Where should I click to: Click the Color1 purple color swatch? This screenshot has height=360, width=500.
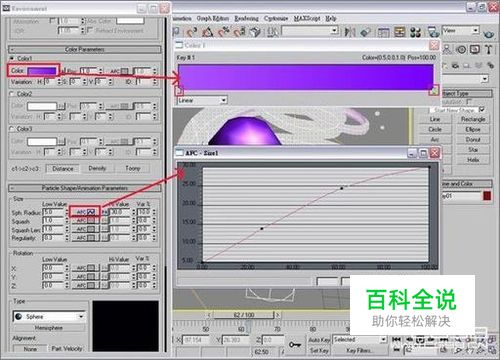pos(42,71)
